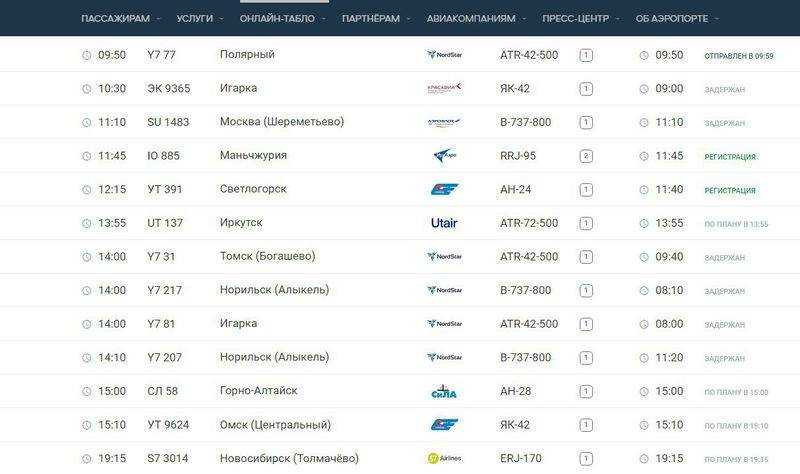Expand the УСЛУГИ dropdown menu

pyautogui.click(x=200, y=18)
